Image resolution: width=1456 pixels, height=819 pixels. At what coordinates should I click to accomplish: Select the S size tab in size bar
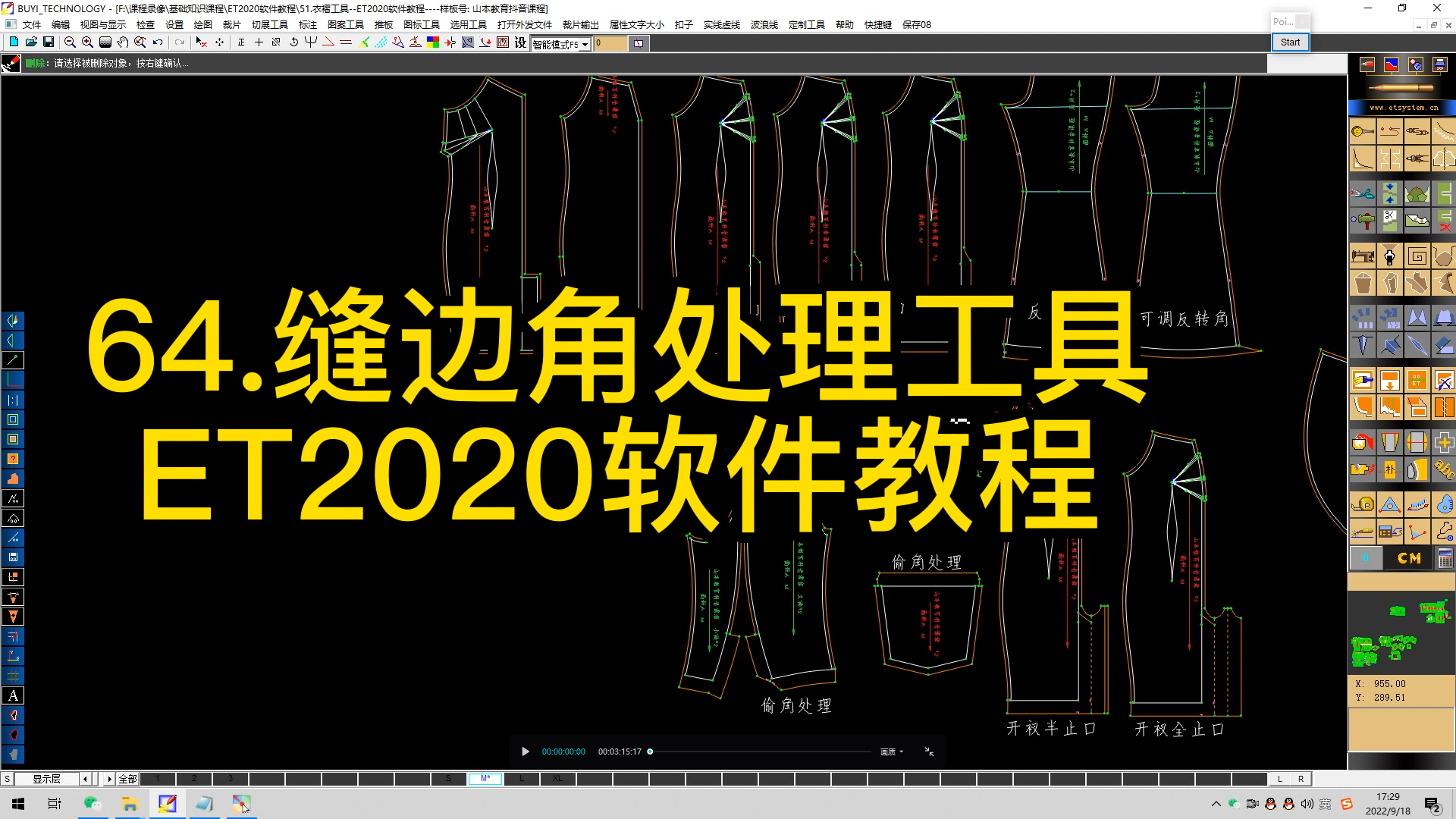point(449,779)
